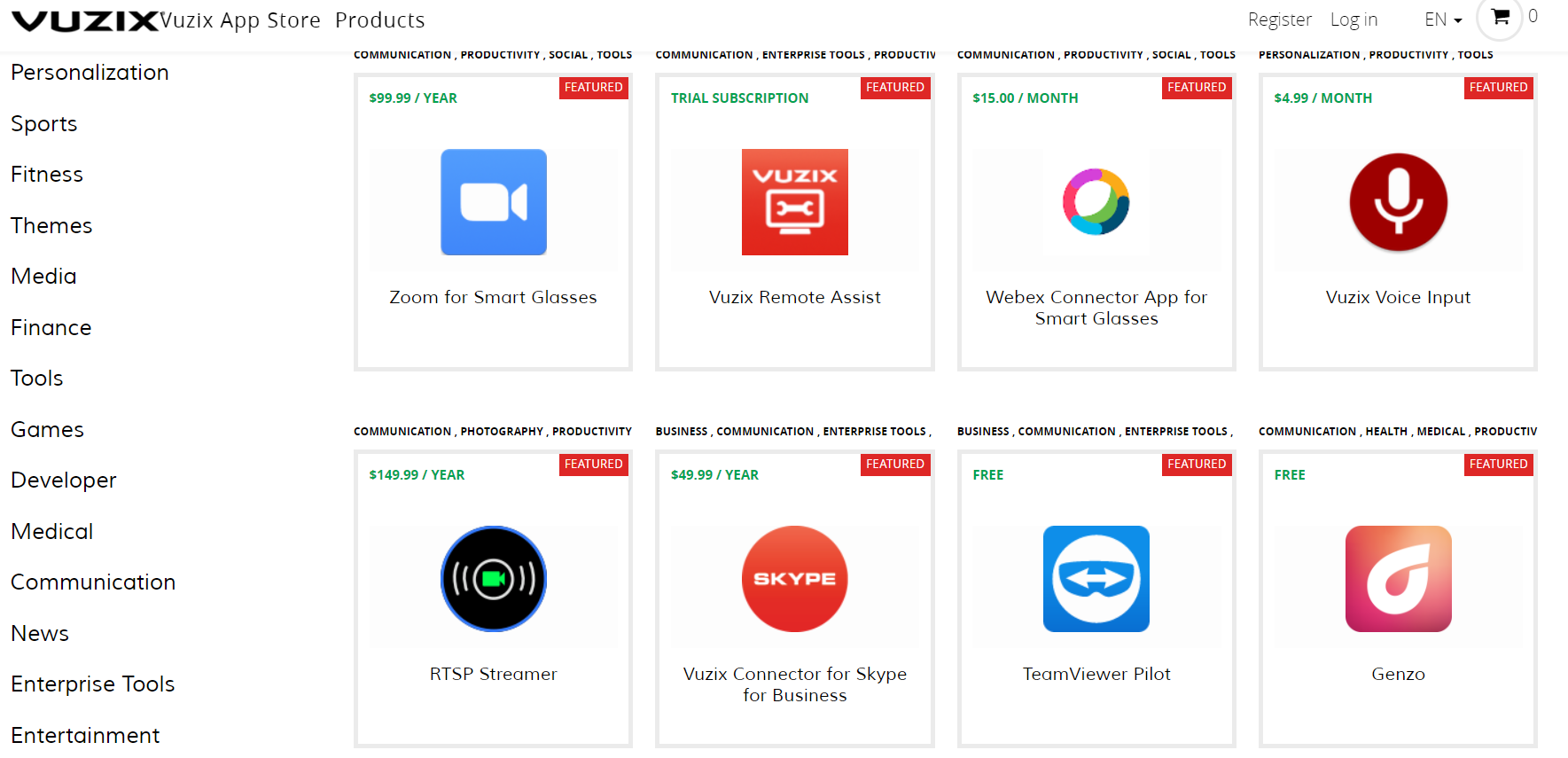Click the Genzo title

coord(1399,674)
